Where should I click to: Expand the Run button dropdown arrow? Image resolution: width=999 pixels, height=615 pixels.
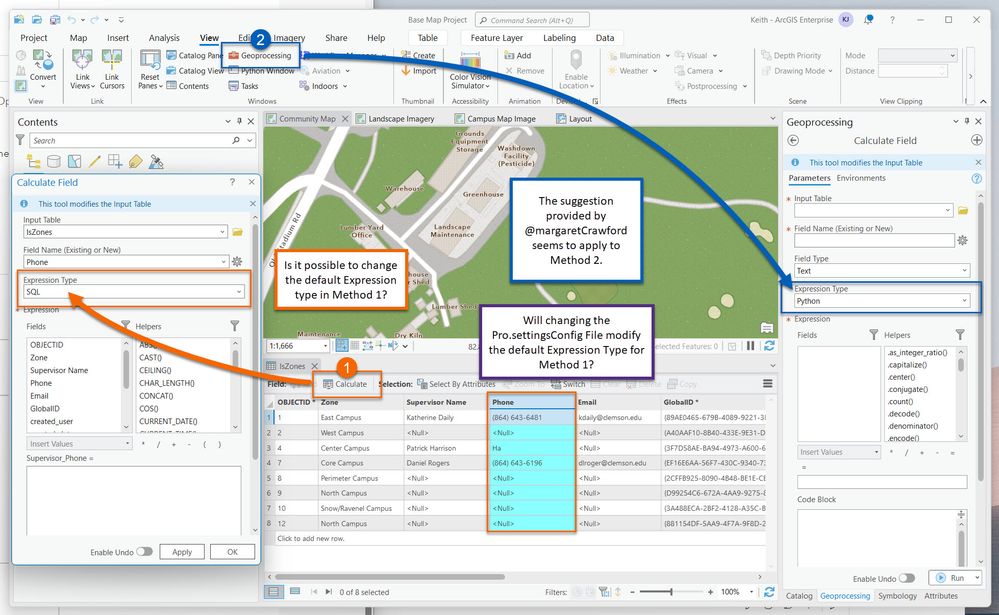976,578
